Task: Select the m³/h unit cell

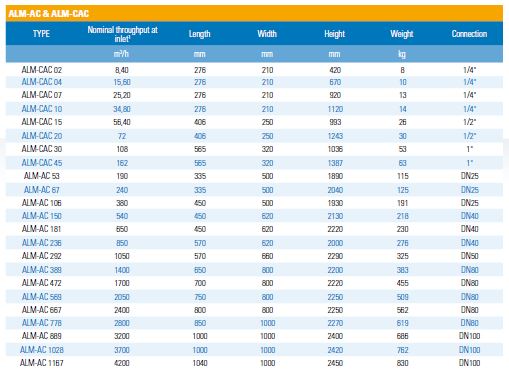Action: pyautogui.click(x=121, y=54)
